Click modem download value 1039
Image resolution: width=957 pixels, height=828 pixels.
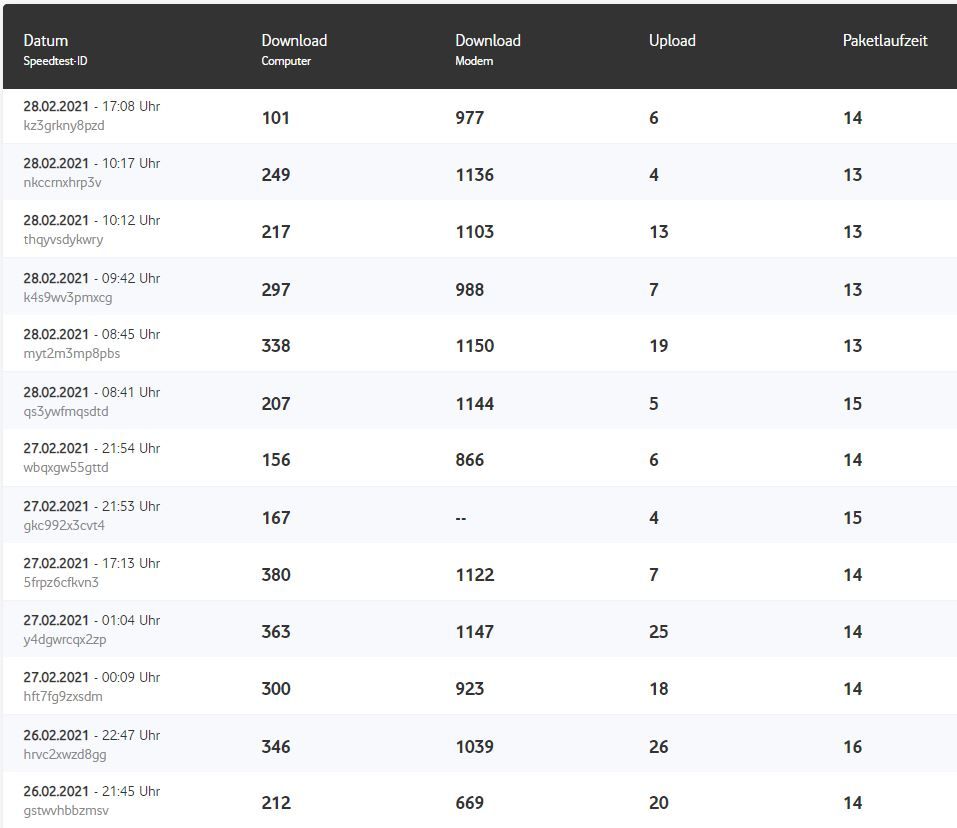point(475,747)
